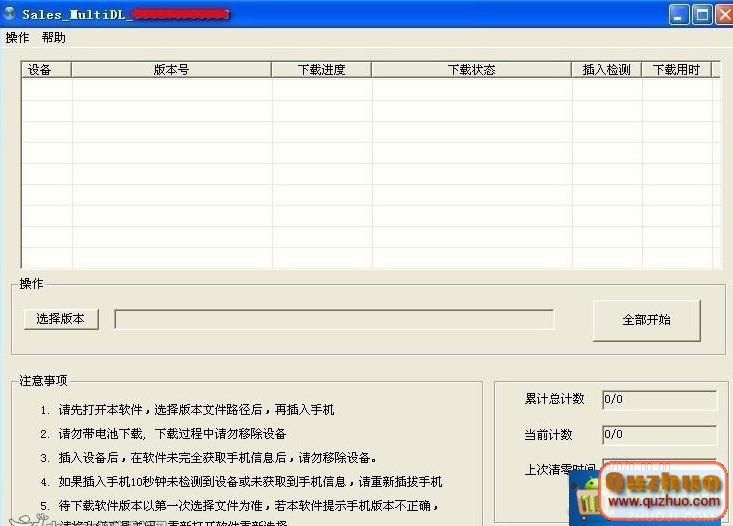Select the 下载状态 column header
Screen dimensions: 733x526
[471, 70]
